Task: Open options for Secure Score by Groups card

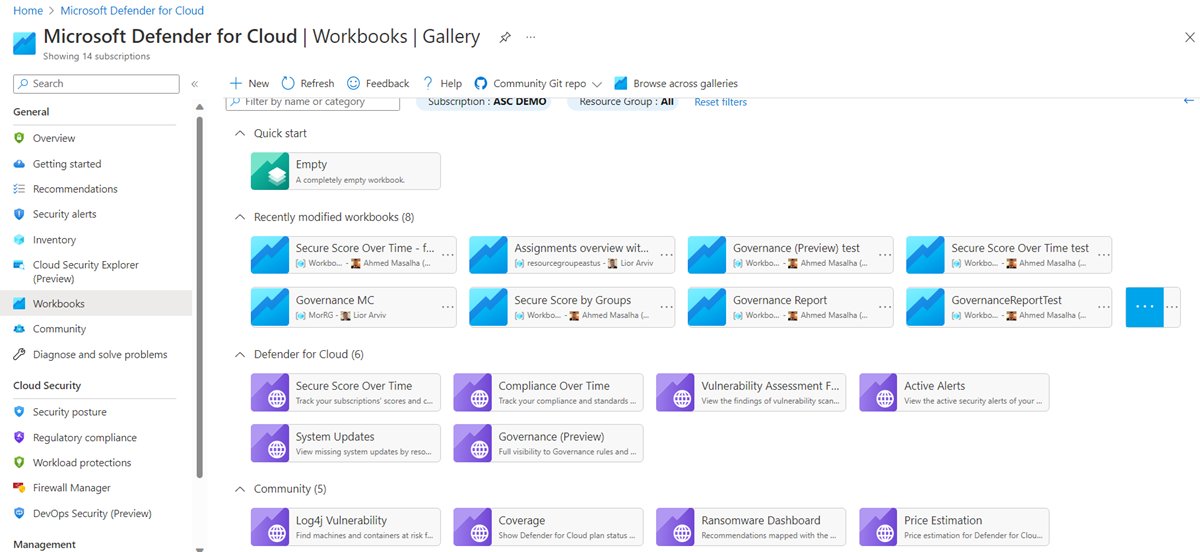Action: (x=666, y=307)
